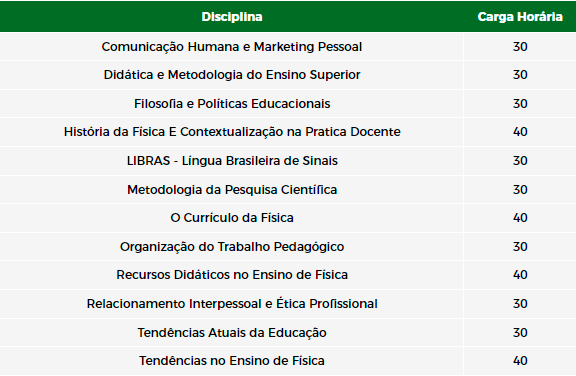576x376 pixels.
Task: Click LIBRAS - Língua Brasileira de Sinais
Action: (x=232, y=161)
